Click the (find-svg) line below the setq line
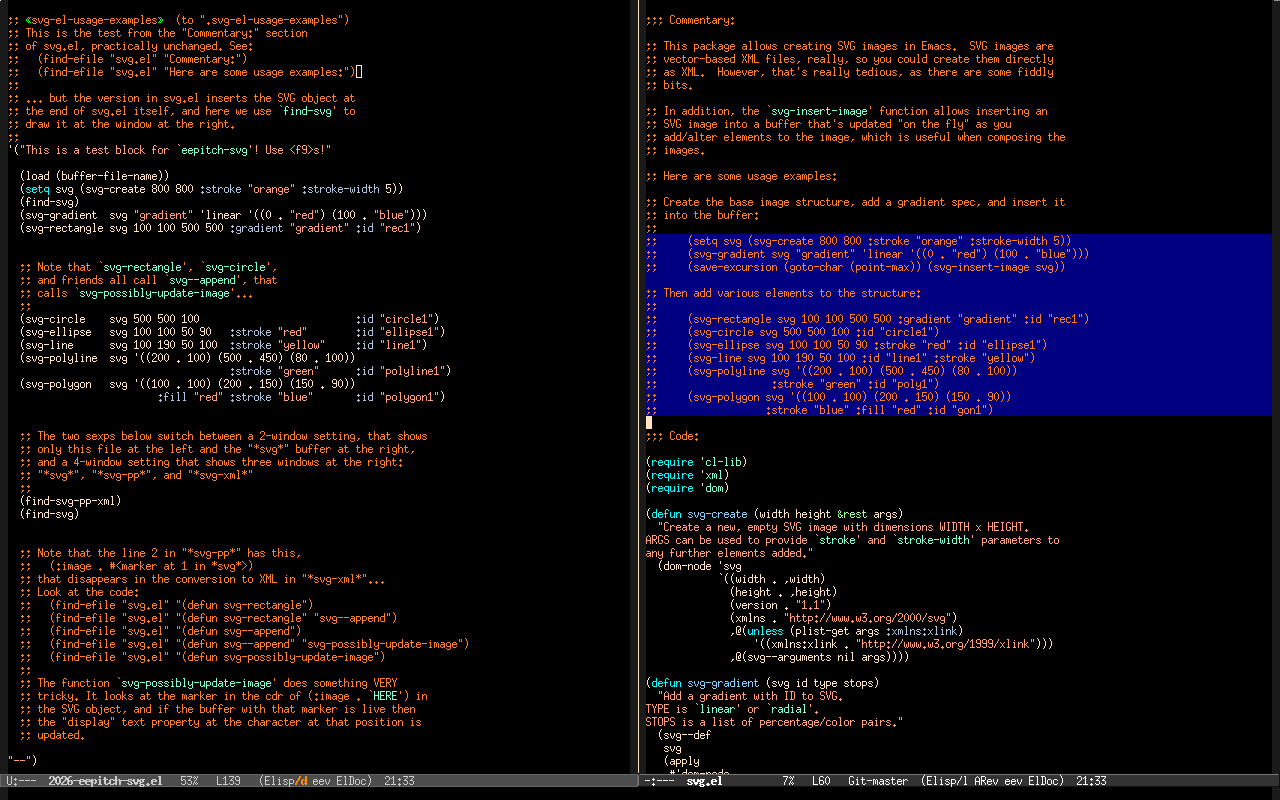 [x=48, y=202]
